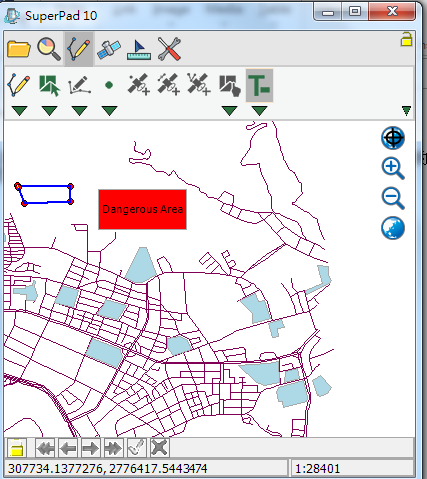
Task: Toggle the edit pencil toolbar tab
Action: point(79,49)
